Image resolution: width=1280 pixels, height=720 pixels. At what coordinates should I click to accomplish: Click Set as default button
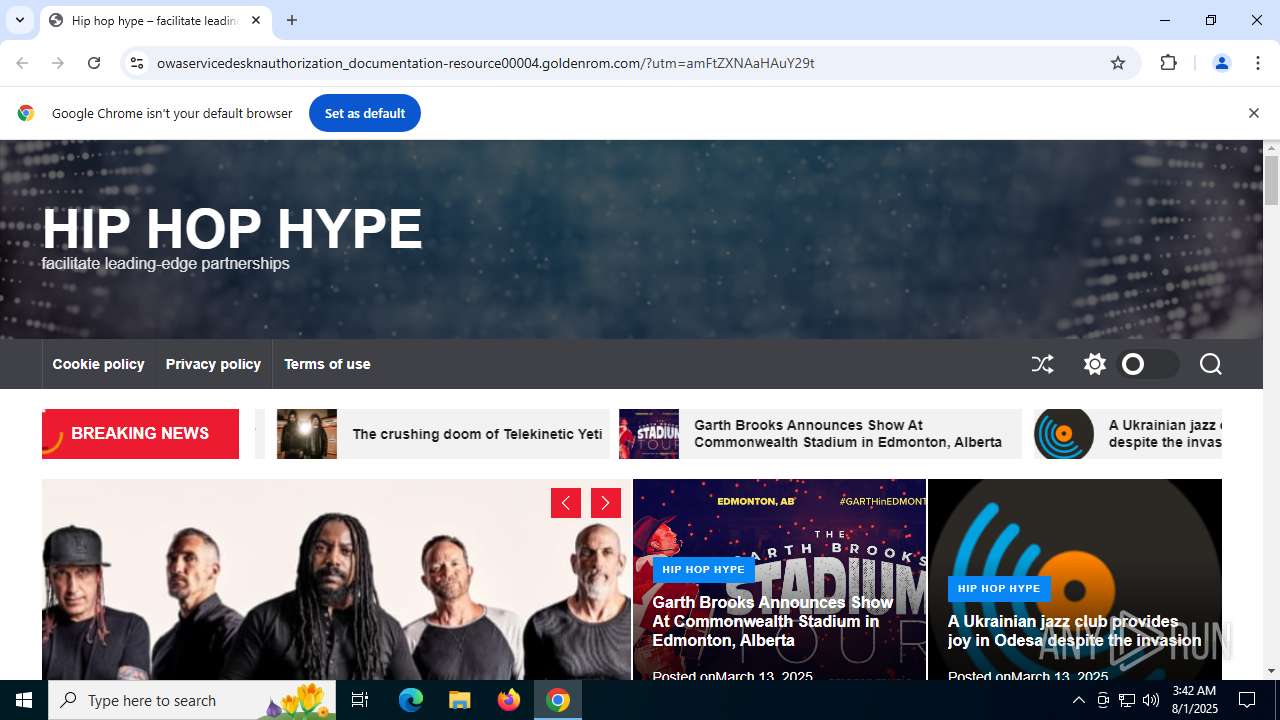tap(365, 113)
